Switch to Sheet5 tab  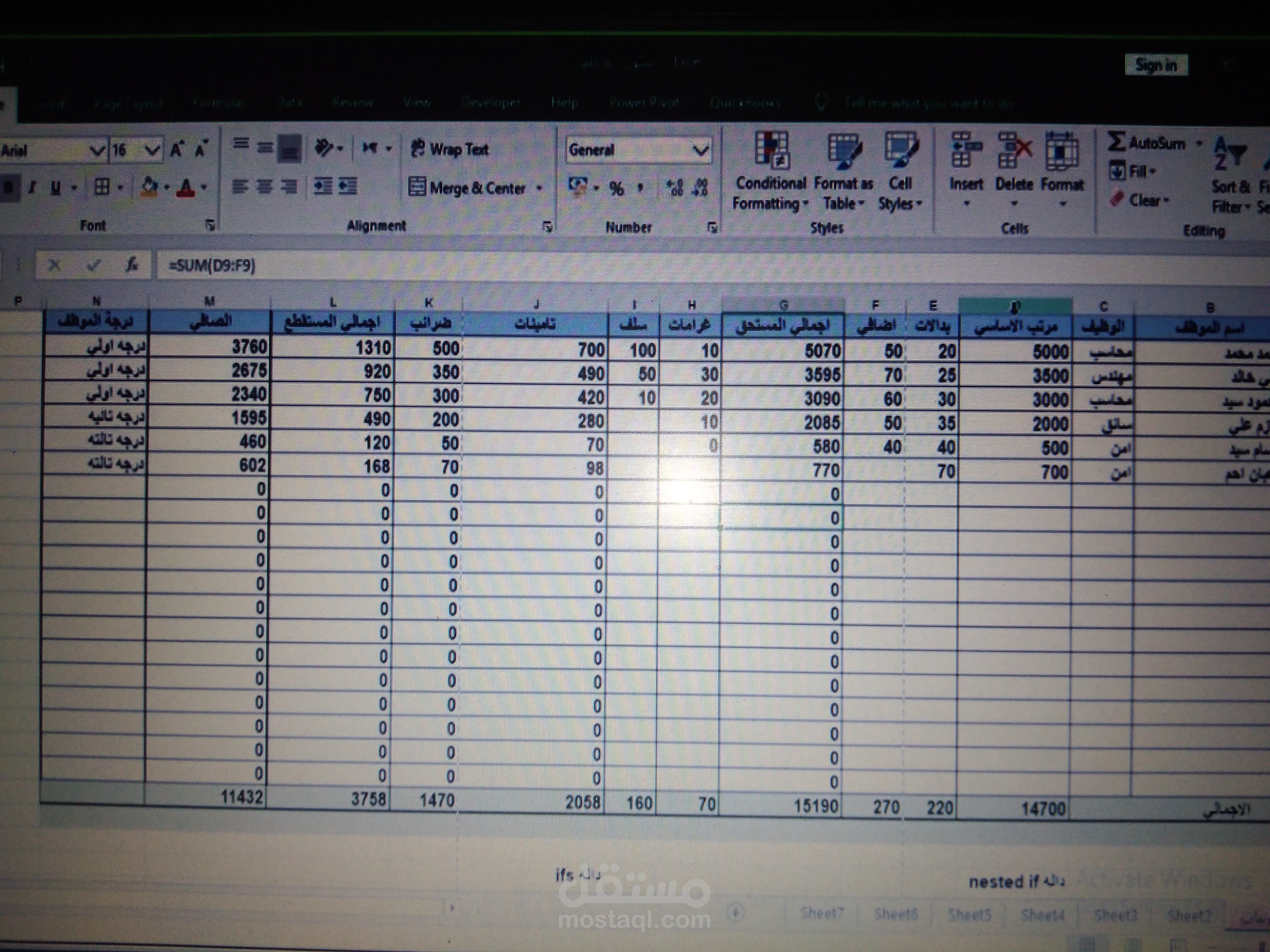969,914
